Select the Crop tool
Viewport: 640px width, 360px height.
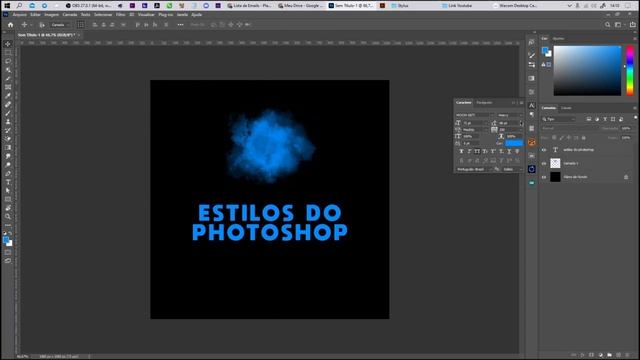point(8,78)
